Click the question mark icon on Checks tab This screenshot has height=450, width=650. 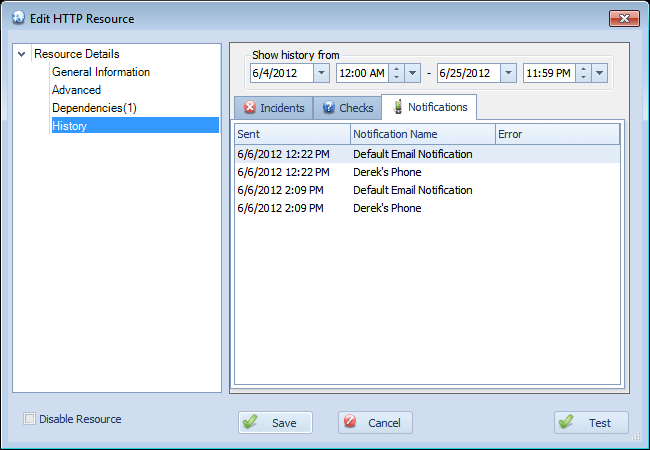pos(328,107)
